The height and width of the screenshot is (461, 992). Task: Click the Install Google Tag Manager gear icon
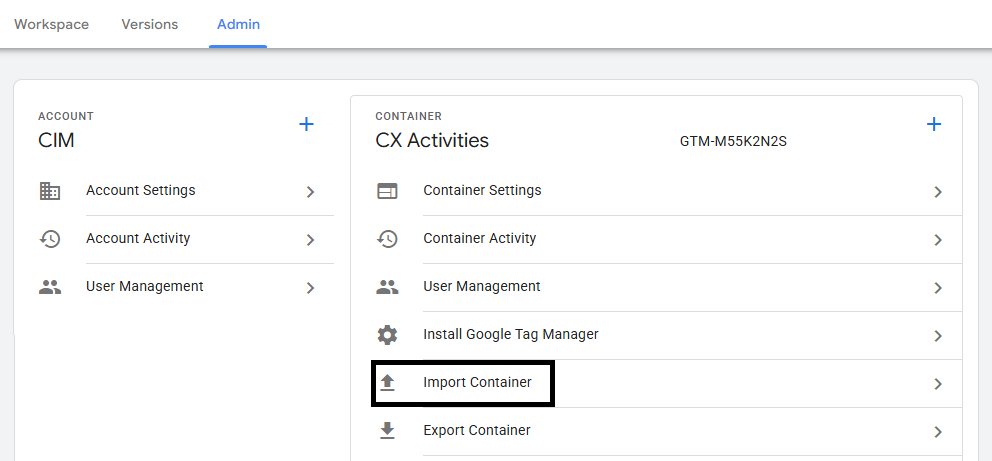(387, 335)
